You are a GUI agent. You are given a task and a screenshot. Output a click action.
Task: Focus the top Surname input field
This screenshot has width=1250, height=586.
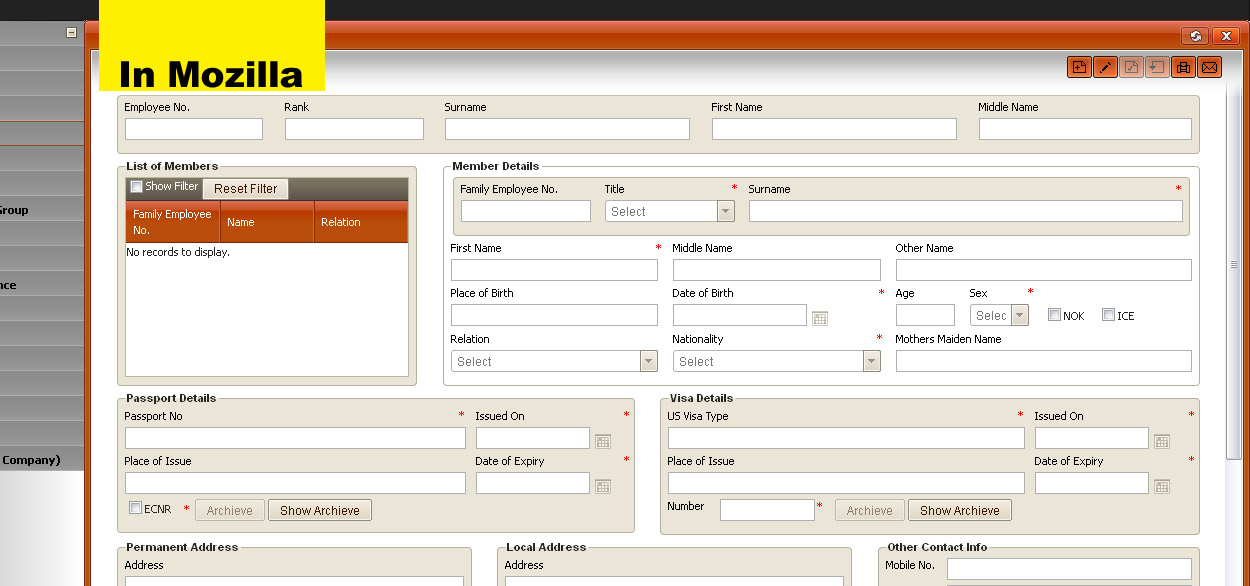point(567,129)
